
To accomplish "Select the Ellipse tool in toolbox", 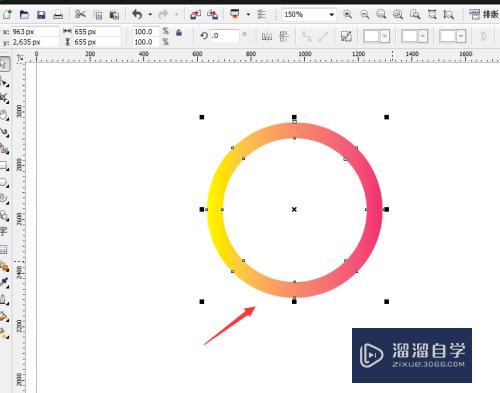I will tap(4, 183).
